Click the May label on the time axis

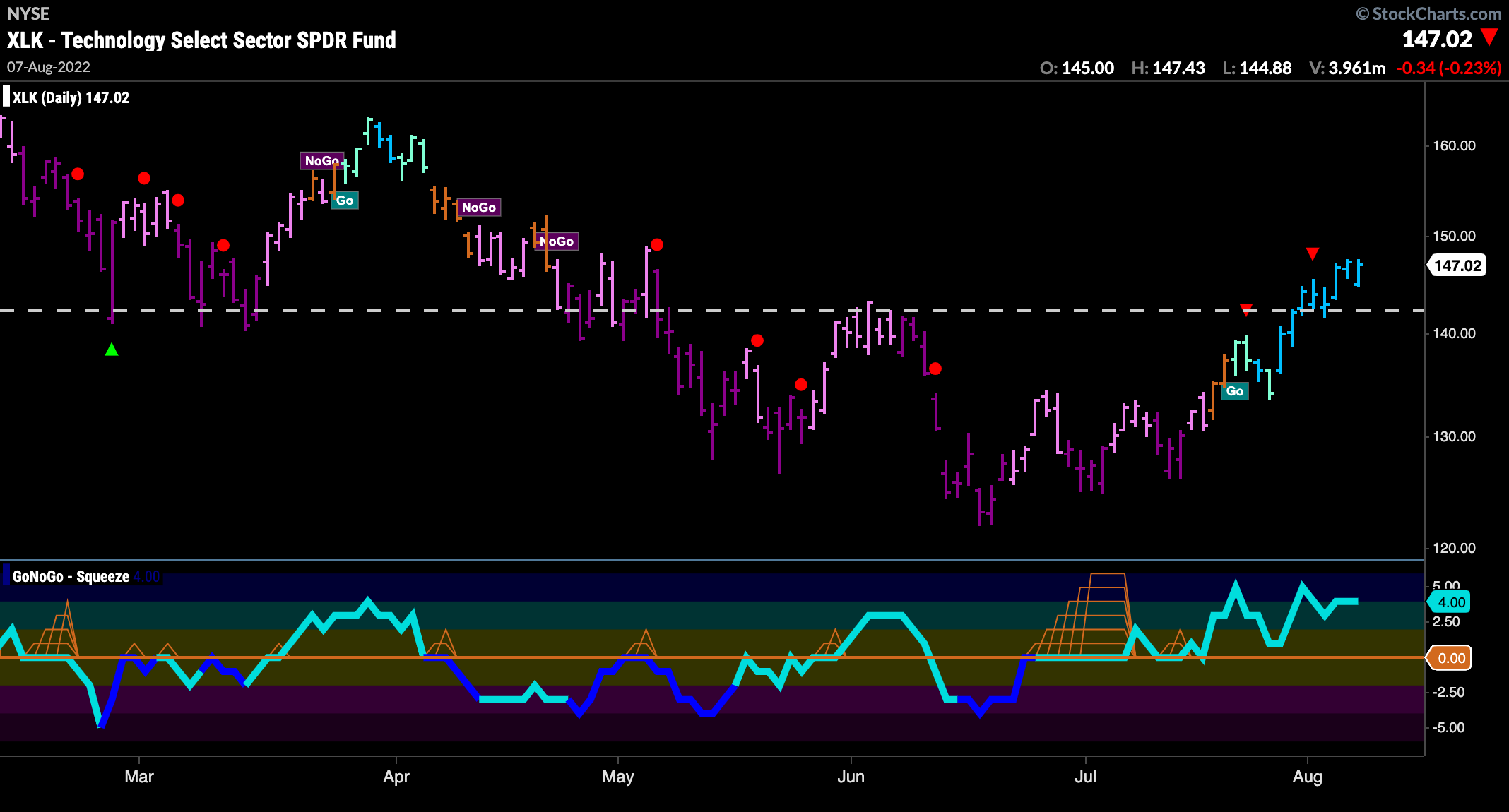[x=618, y=777]
